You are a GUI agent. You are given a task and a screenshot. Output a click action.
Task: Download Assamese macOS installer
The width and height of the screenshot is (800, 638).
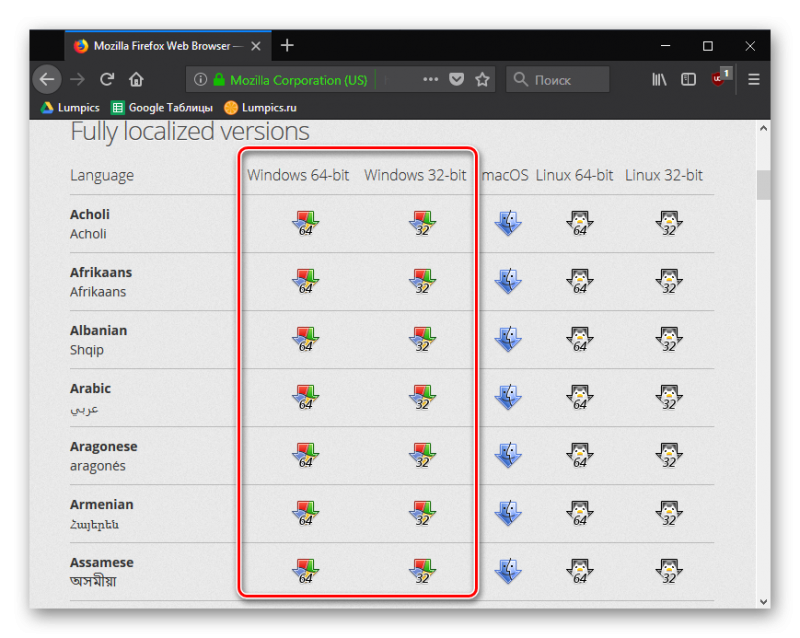[508, 572]
